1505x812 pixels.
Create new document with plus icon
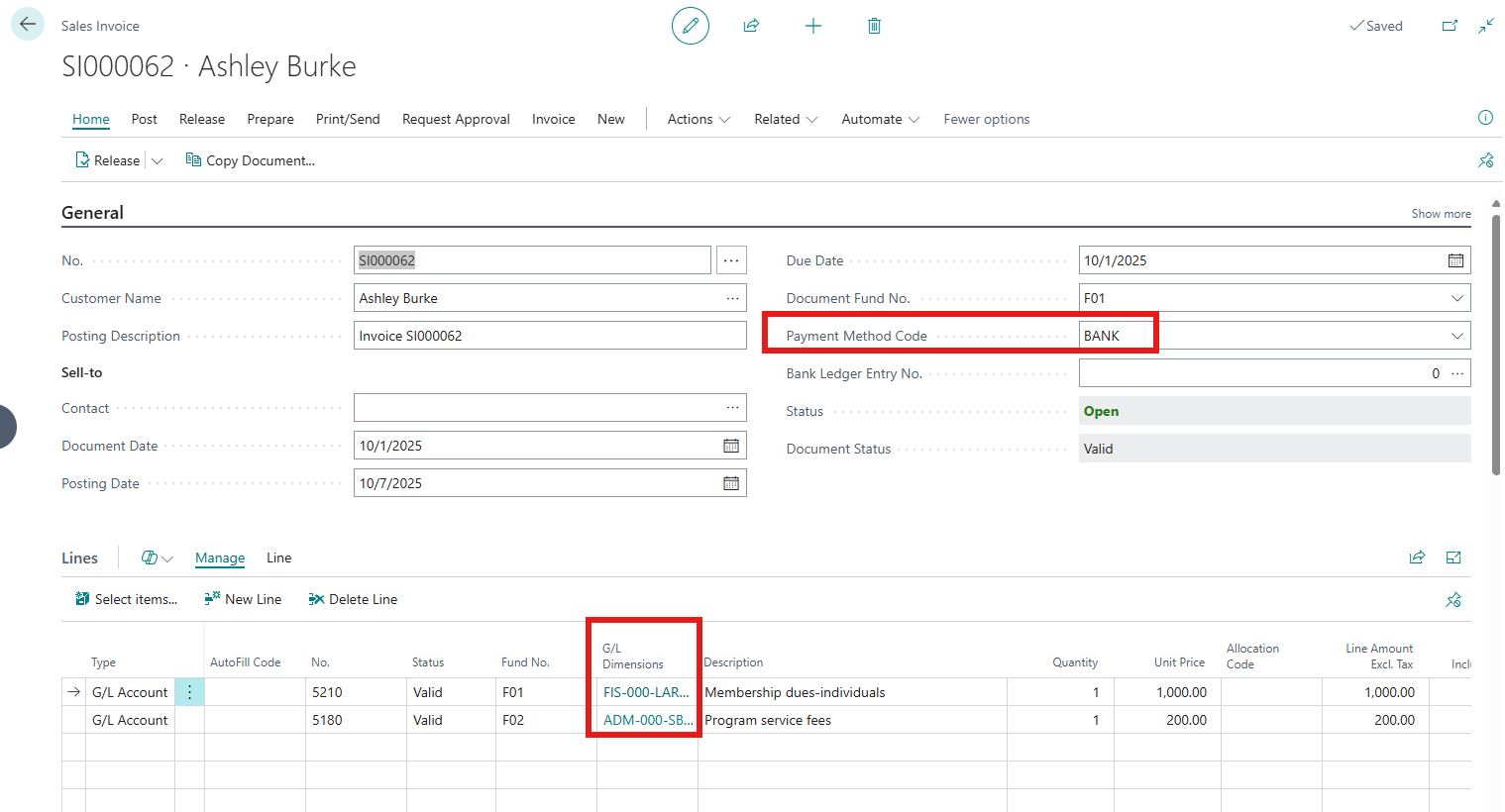pyautogui.click(x=813, y=26)
